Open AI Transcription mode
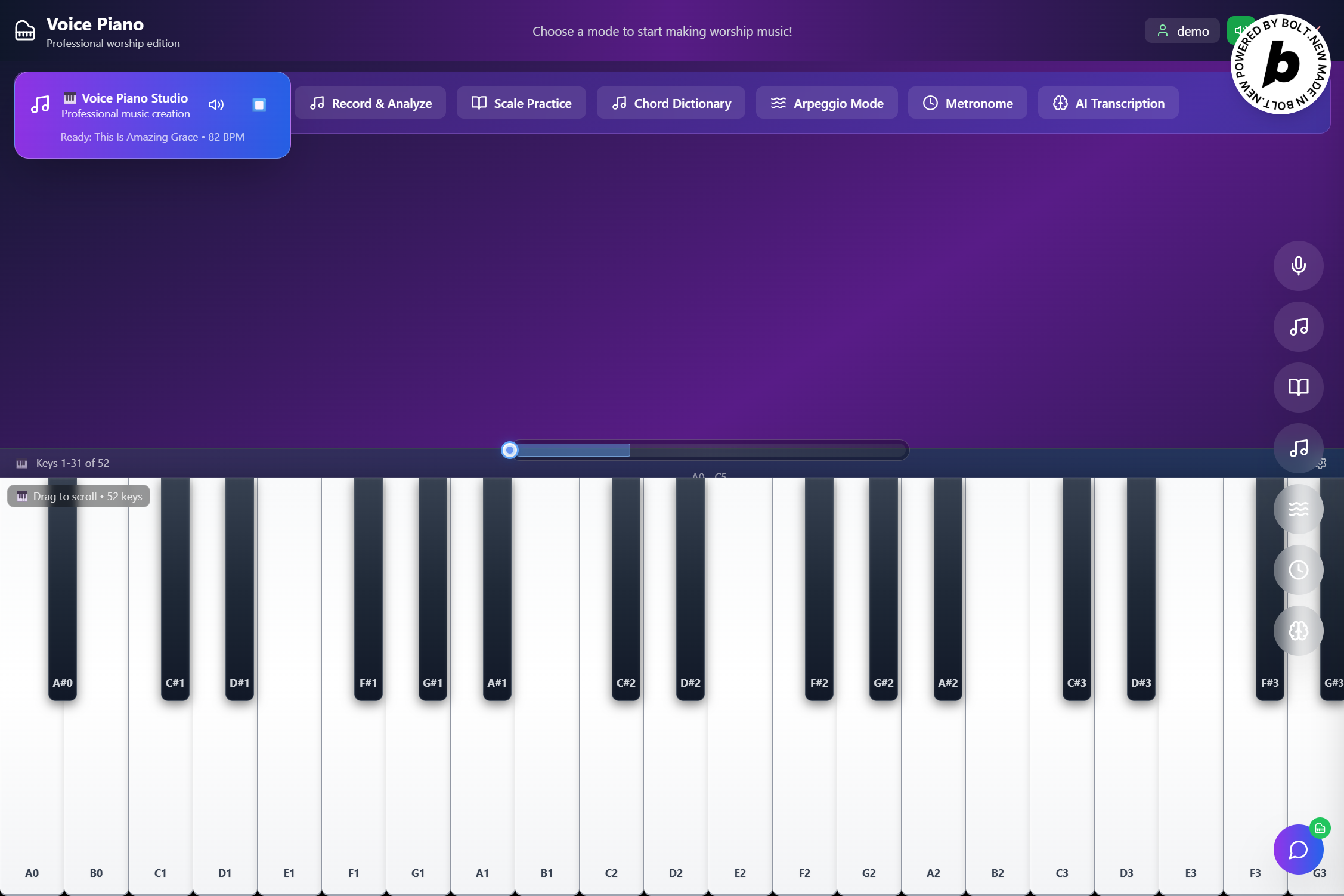1344x896 pixels. (x=1108, y=103)
